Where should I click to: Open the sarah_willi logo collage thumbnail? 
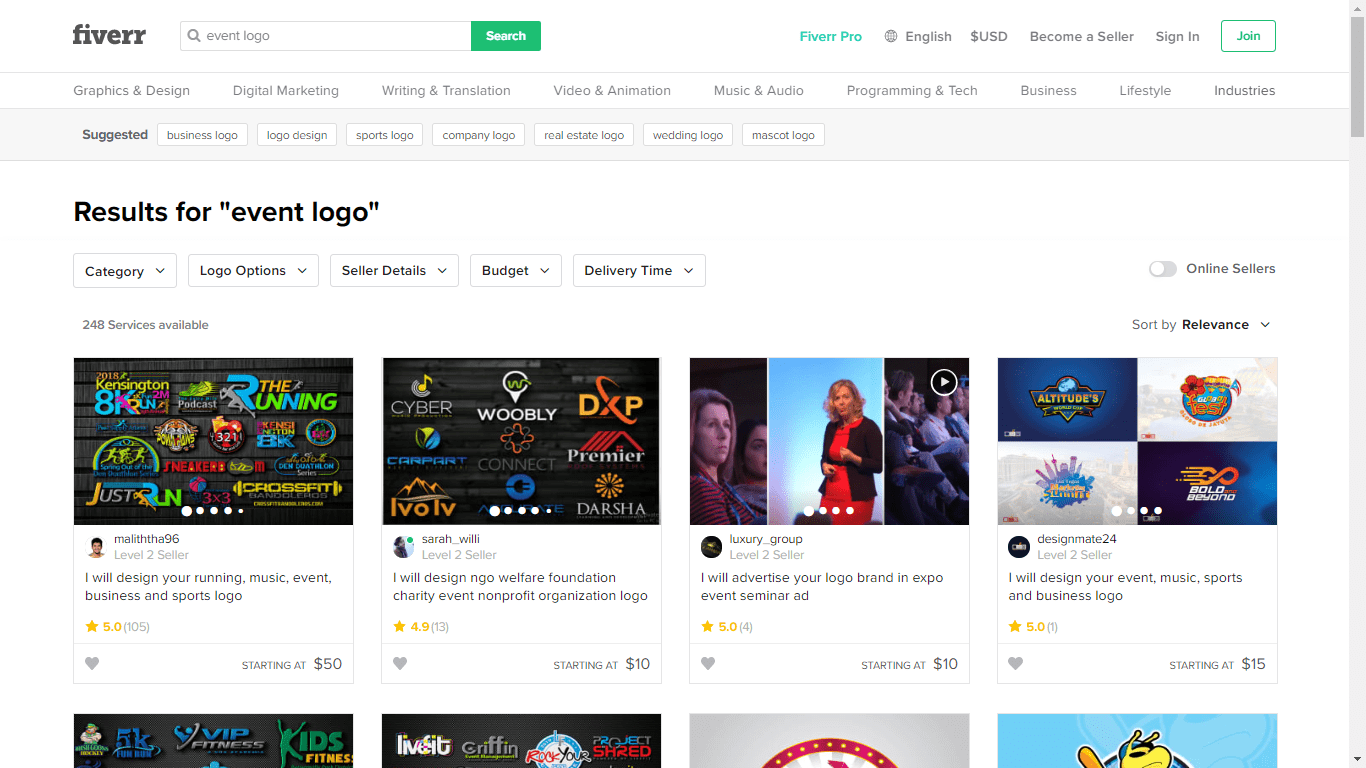[x=521, y=441]
